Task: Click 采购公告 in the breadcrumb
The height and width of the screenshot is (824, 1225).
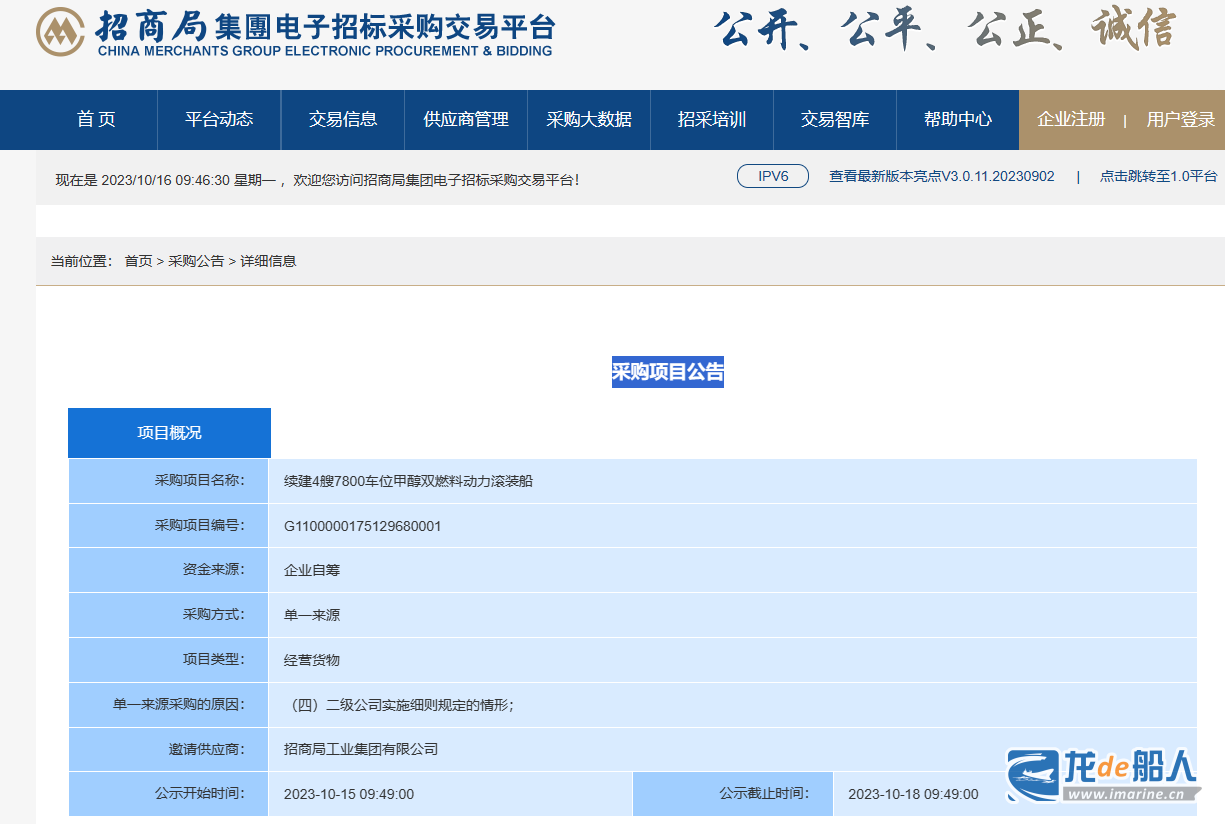Action: [196, 261]
